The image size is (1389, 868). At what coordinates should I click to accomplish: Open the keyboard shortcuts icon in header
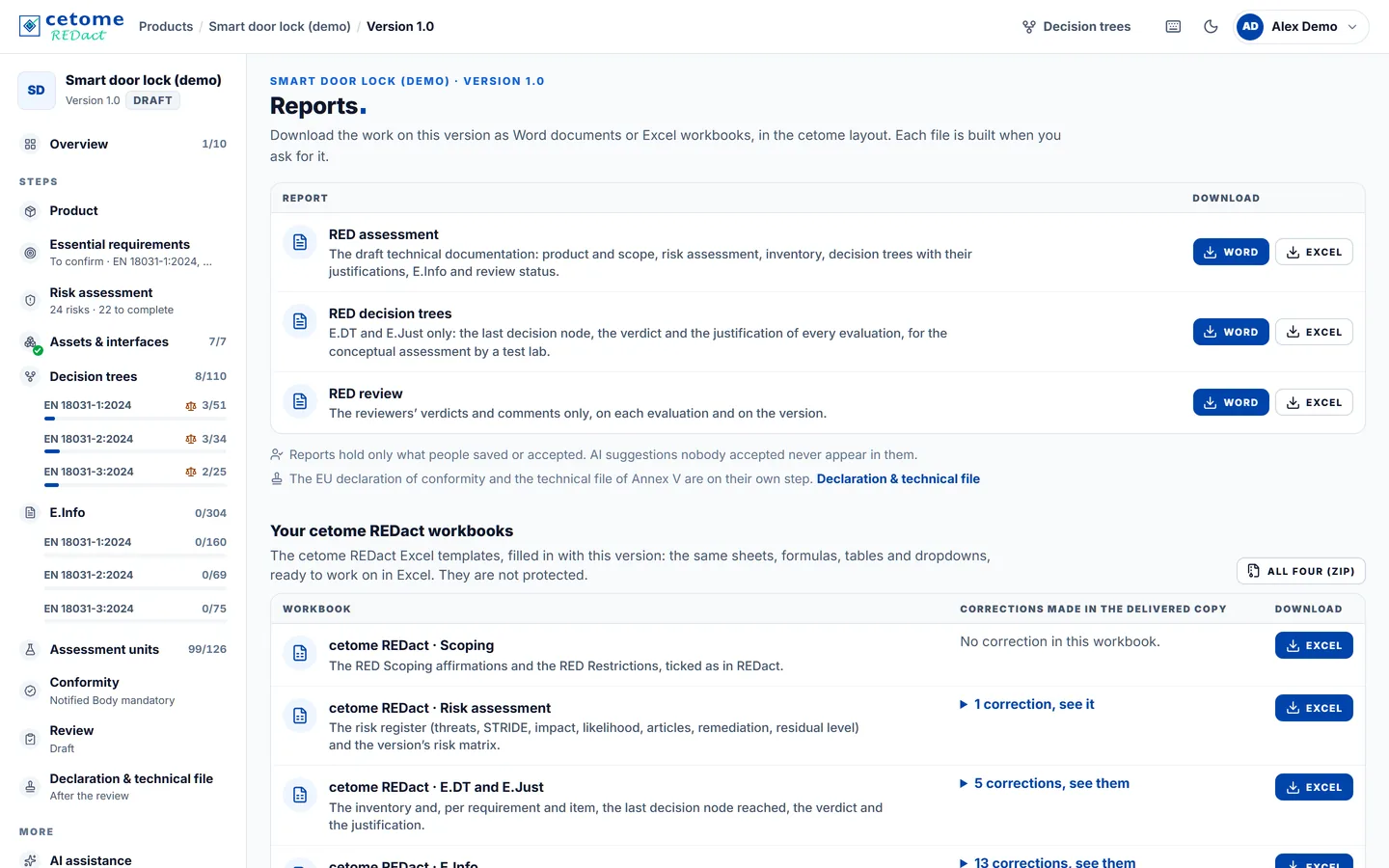(x=1173, y=27)
